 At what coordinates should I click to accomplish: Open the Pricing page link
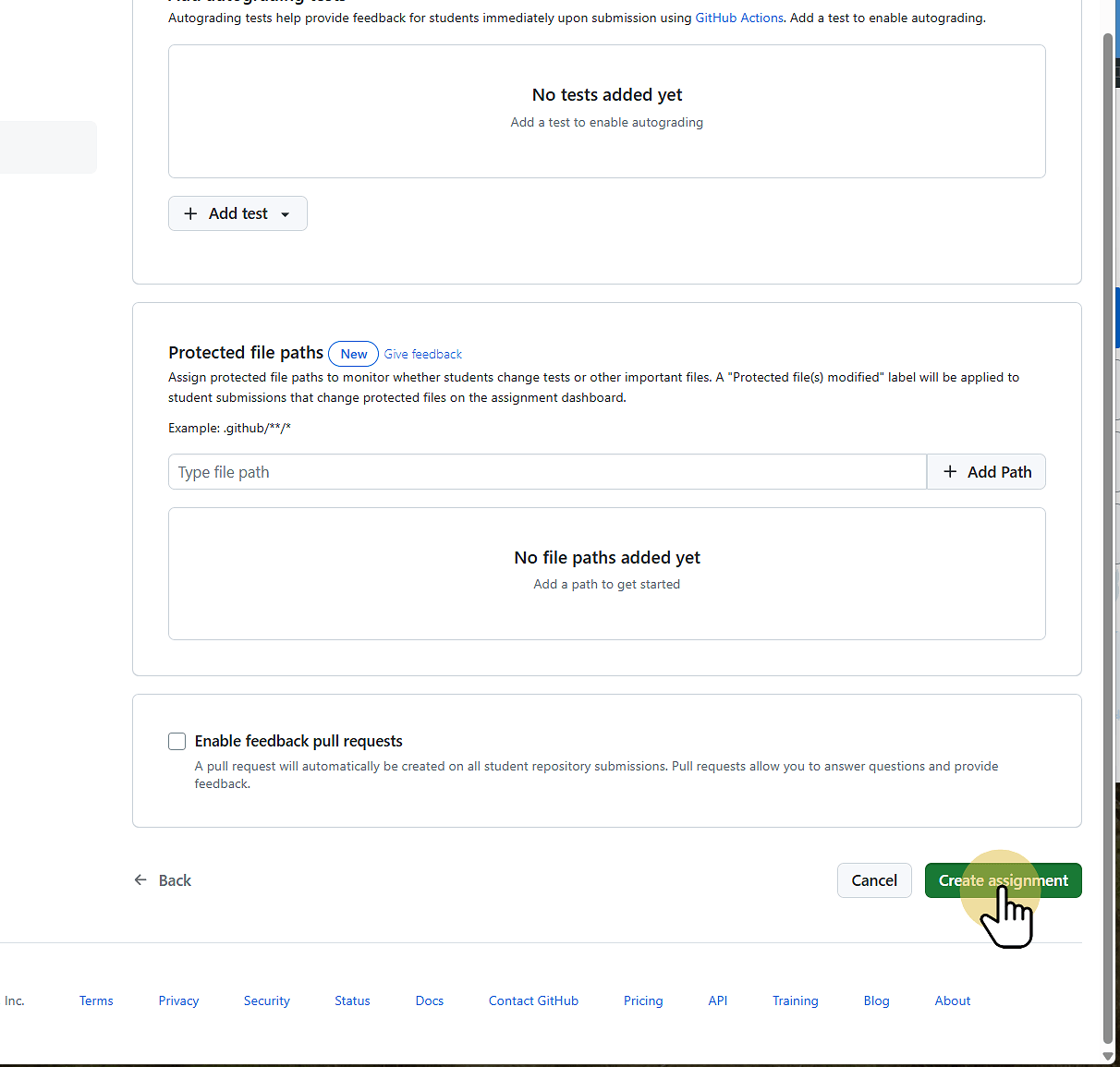coord(643,1000)
